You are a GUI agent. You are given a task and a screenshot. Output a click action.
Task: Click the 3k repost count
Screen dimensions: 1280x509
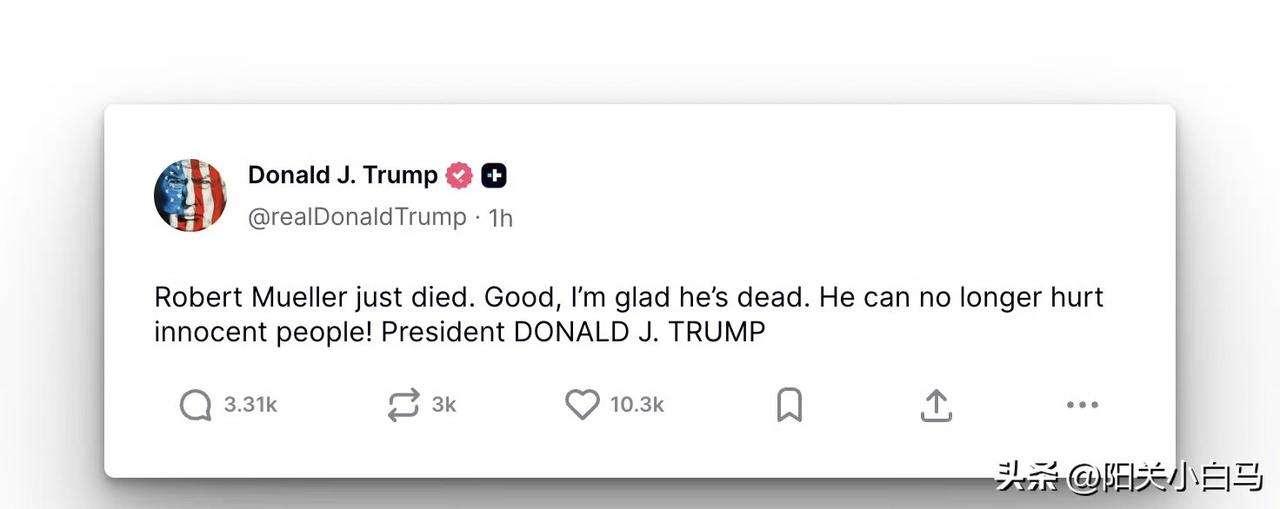point(444,405)
